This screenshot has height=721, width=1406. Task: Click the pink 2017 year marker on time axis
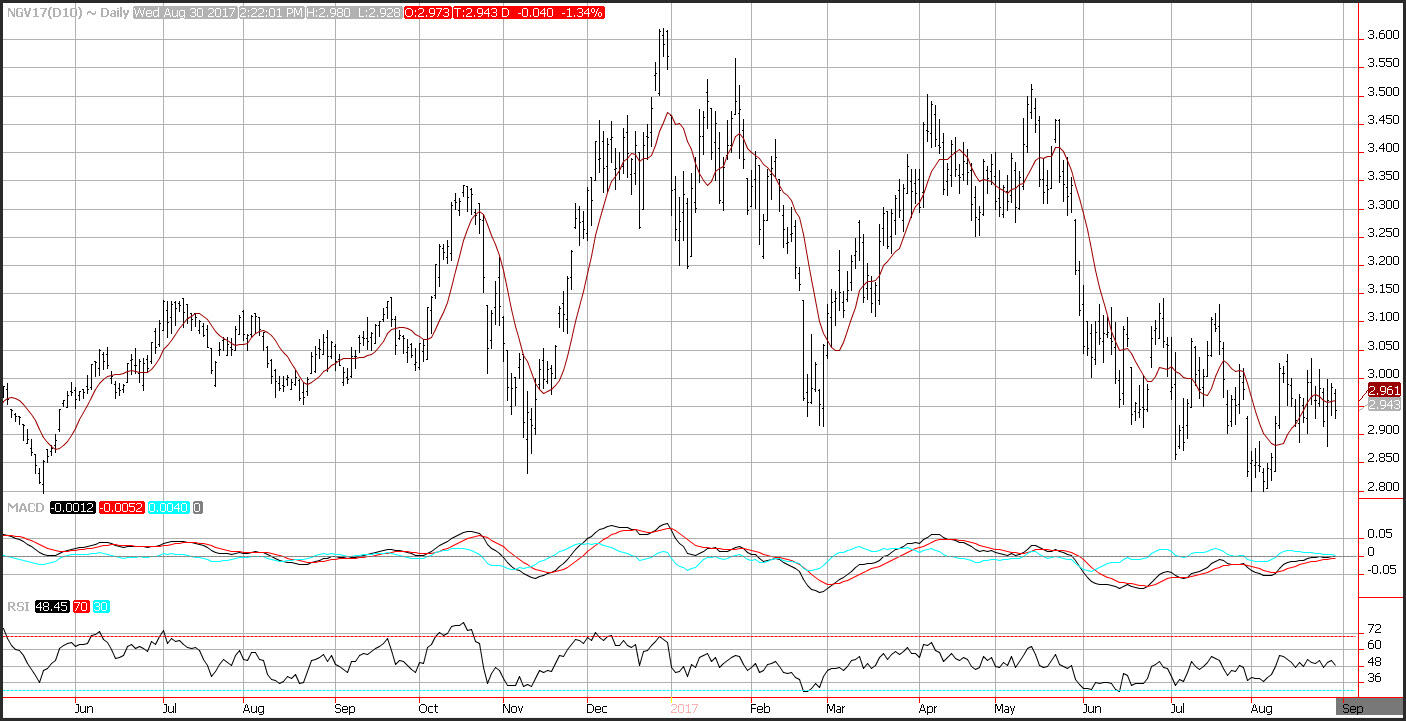pyautogui.click(x=684, y=708)
